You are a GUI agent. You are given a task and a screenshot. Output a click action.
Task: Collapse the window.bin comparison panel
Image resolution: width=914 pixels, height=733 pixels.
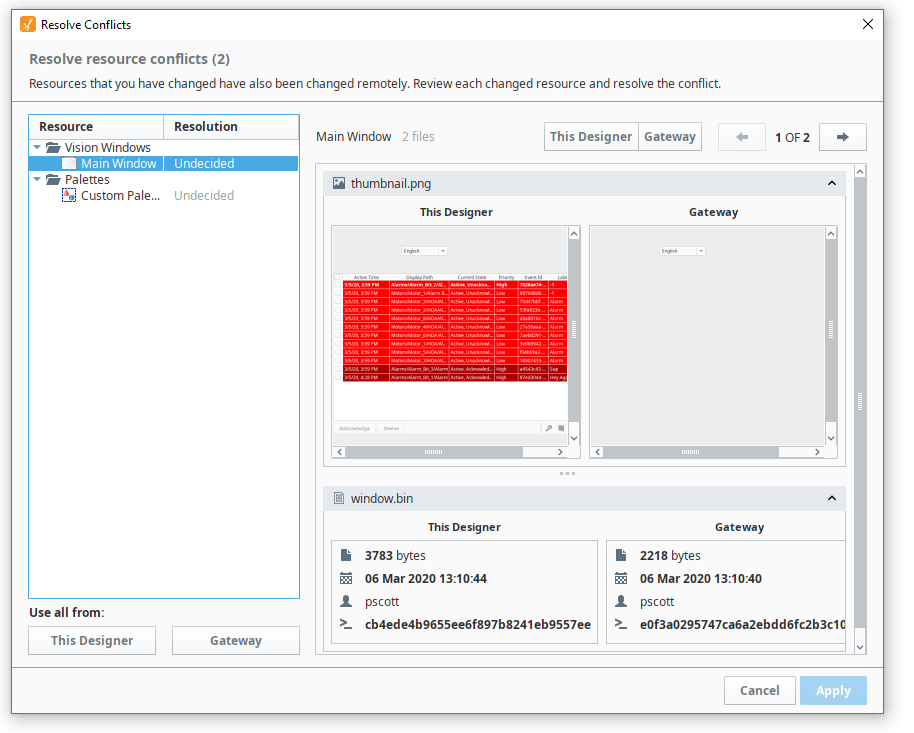(831, 498)
